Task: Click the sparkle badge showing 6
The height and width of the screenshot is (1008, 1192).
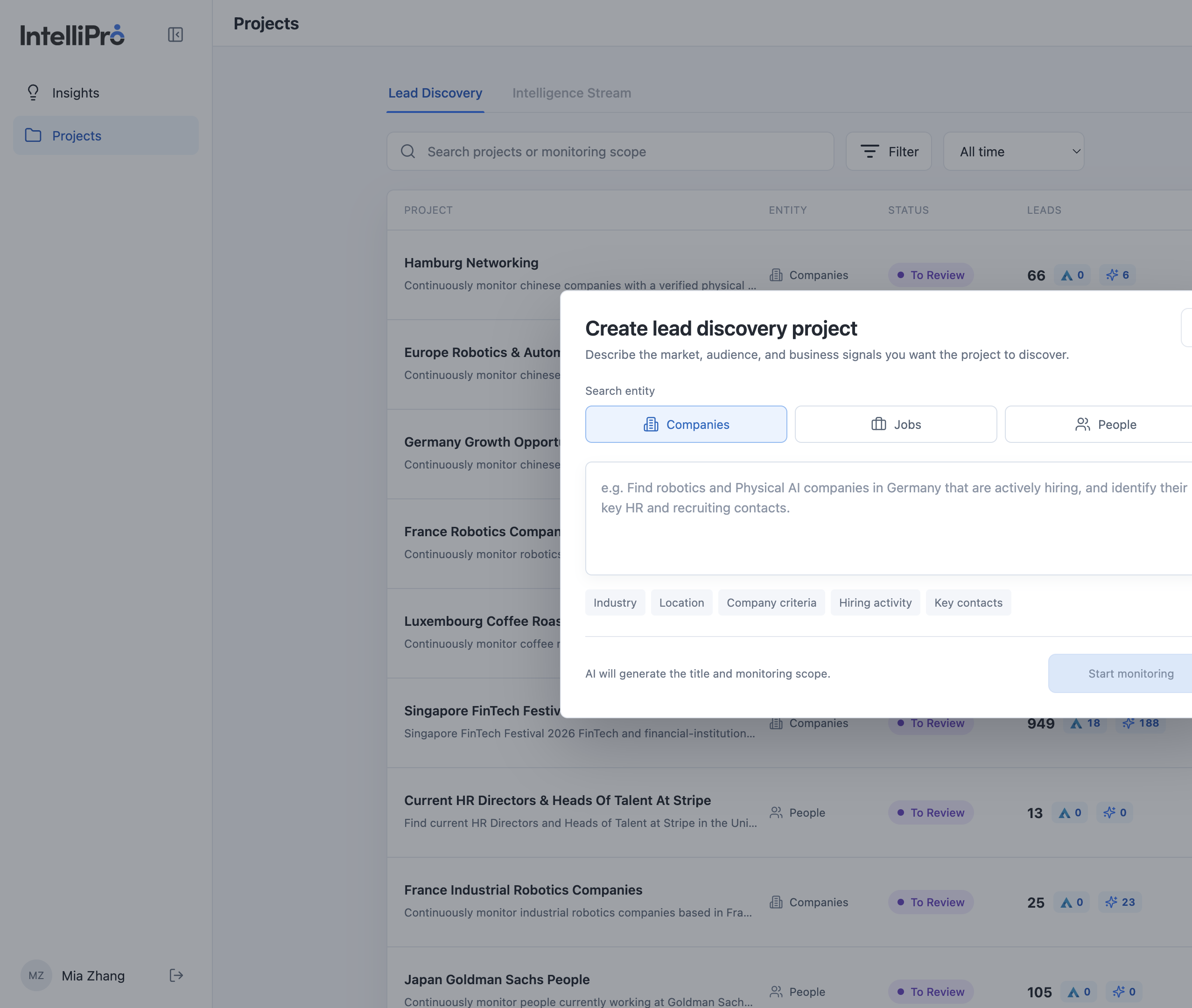Action: click(x=1118, y=275)
